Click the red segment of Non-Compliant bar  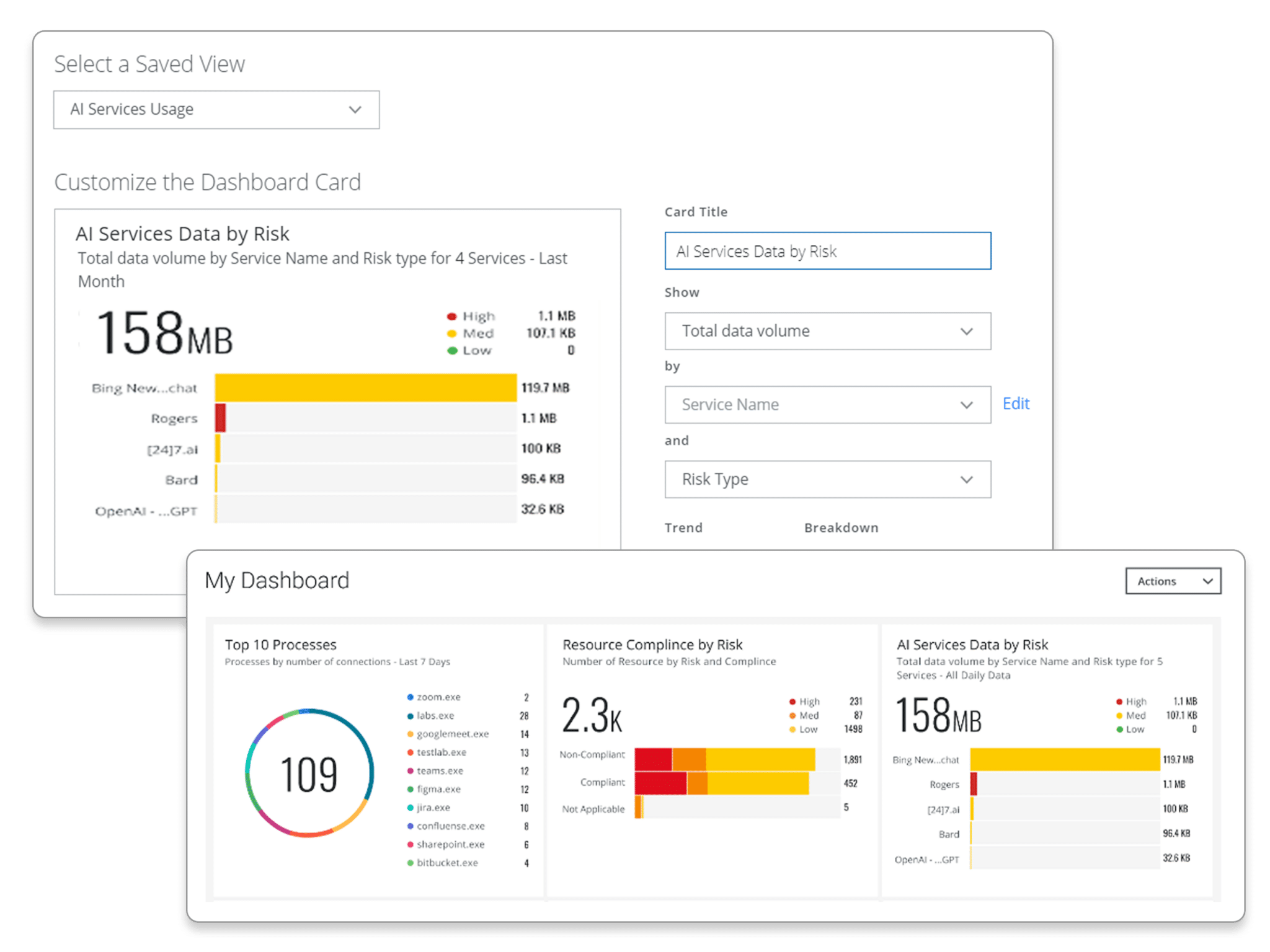[652, 759]
